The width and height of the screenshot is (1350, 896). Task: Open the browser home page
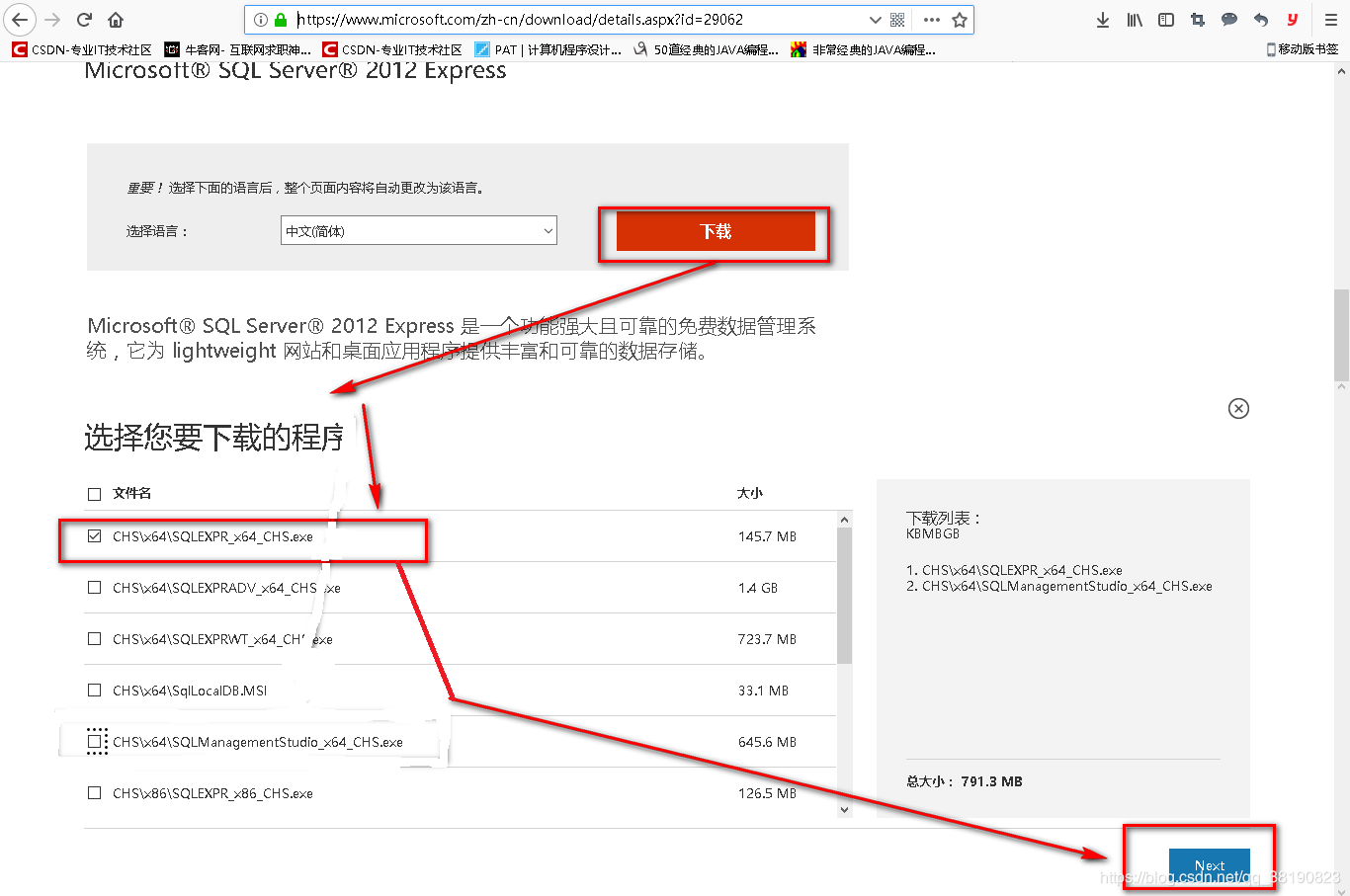click(116, 20)
